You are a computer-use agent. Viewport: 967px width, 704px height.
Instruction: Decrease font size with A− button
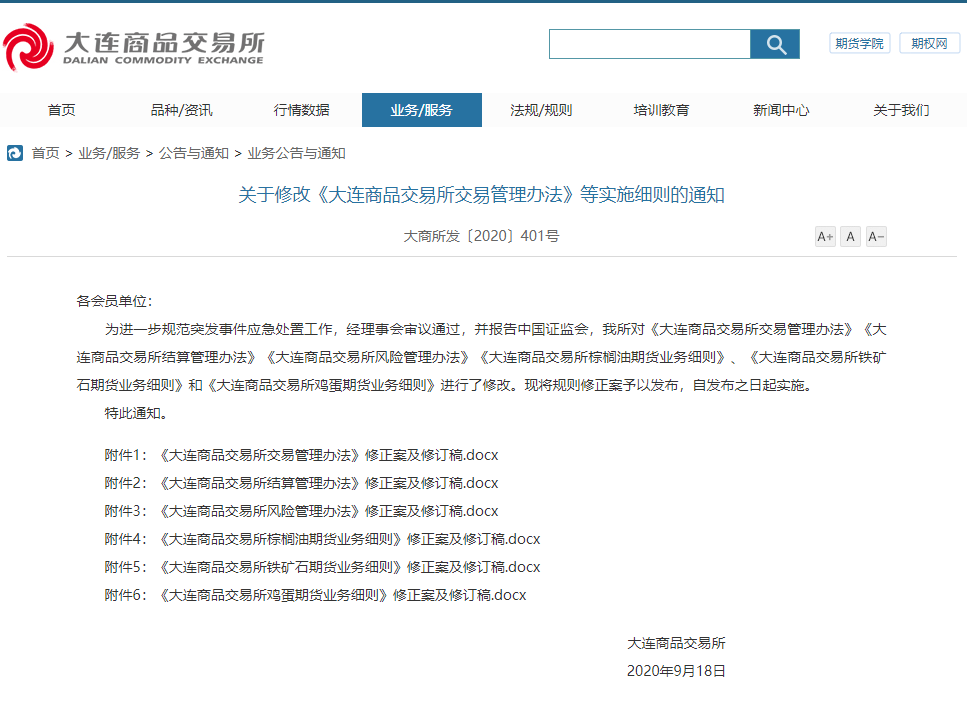[876, 237]
